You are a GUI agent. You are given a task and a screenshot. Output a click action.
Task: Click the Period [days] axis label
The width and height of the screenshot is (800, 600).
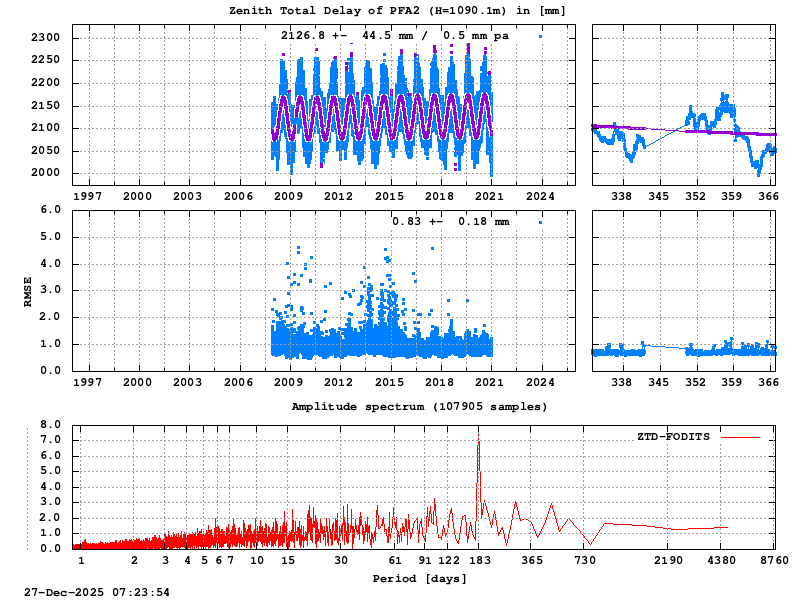pyautogui.click(x=421, y=577)
